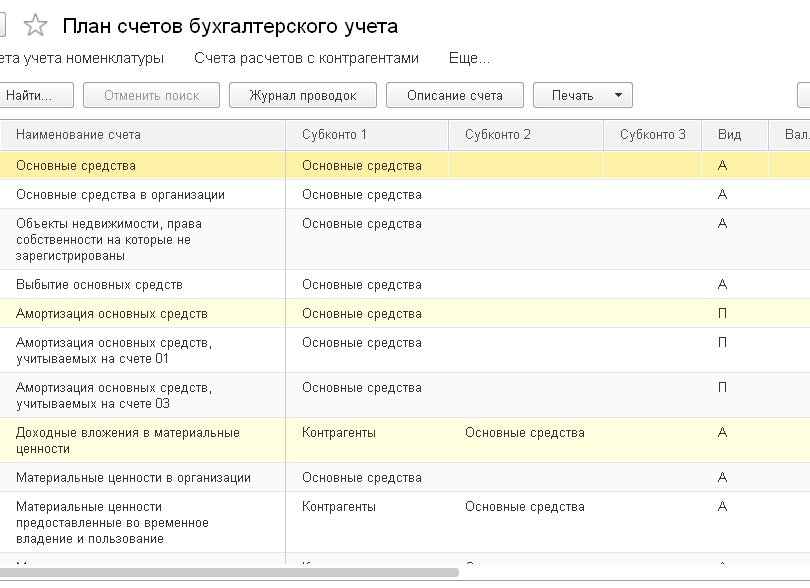Sort by Субконто 1 column header

[x=367, y=135]
